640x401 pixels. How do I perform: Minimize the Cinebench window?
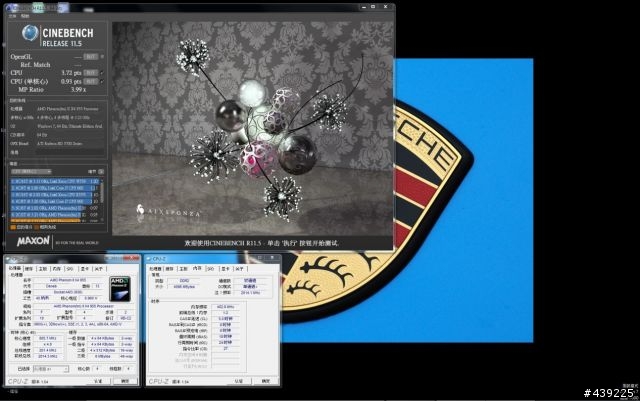coord(363,7)
